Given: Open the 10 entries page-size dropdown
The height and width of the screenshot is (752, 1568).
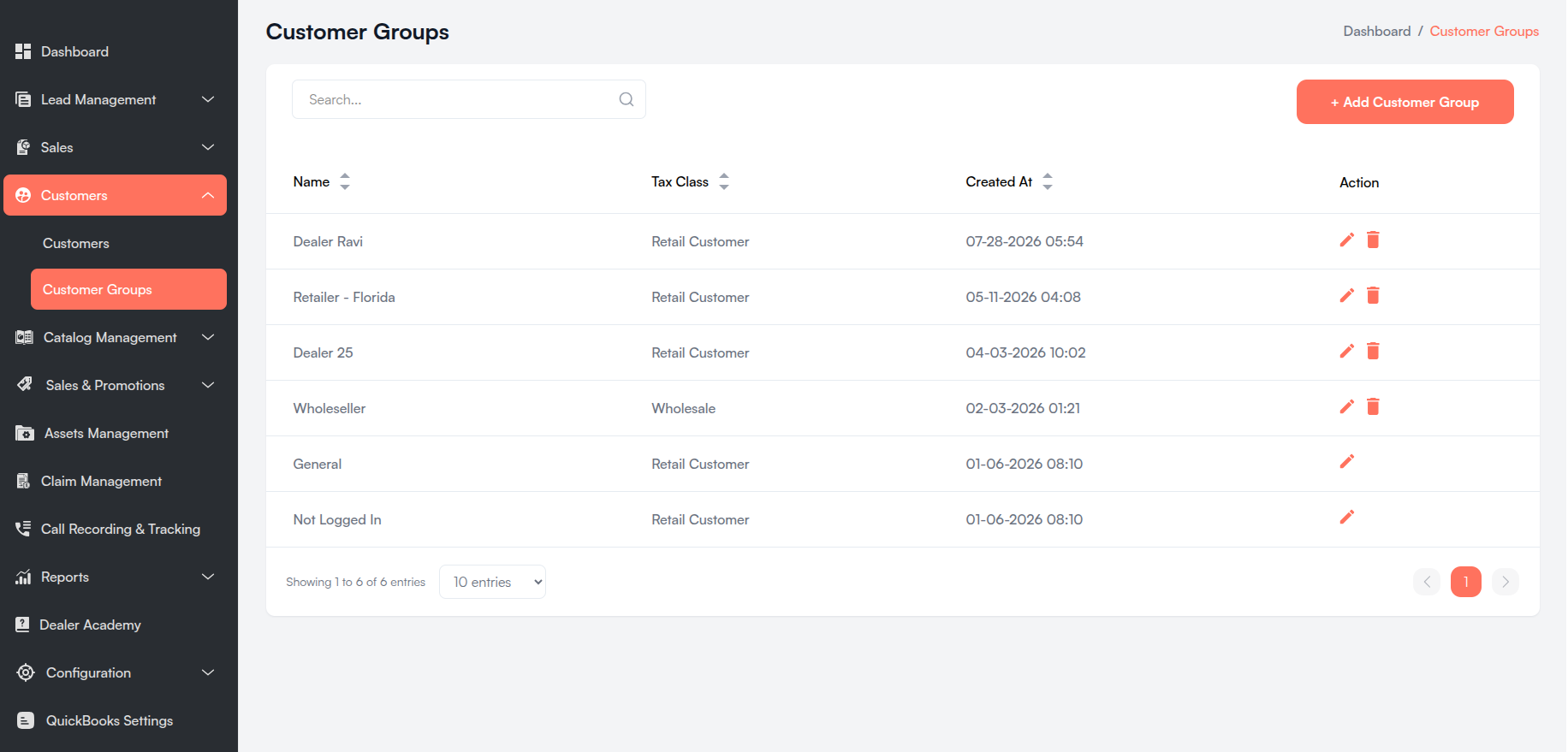Looking at the screenshot, I should click(492, 582).
